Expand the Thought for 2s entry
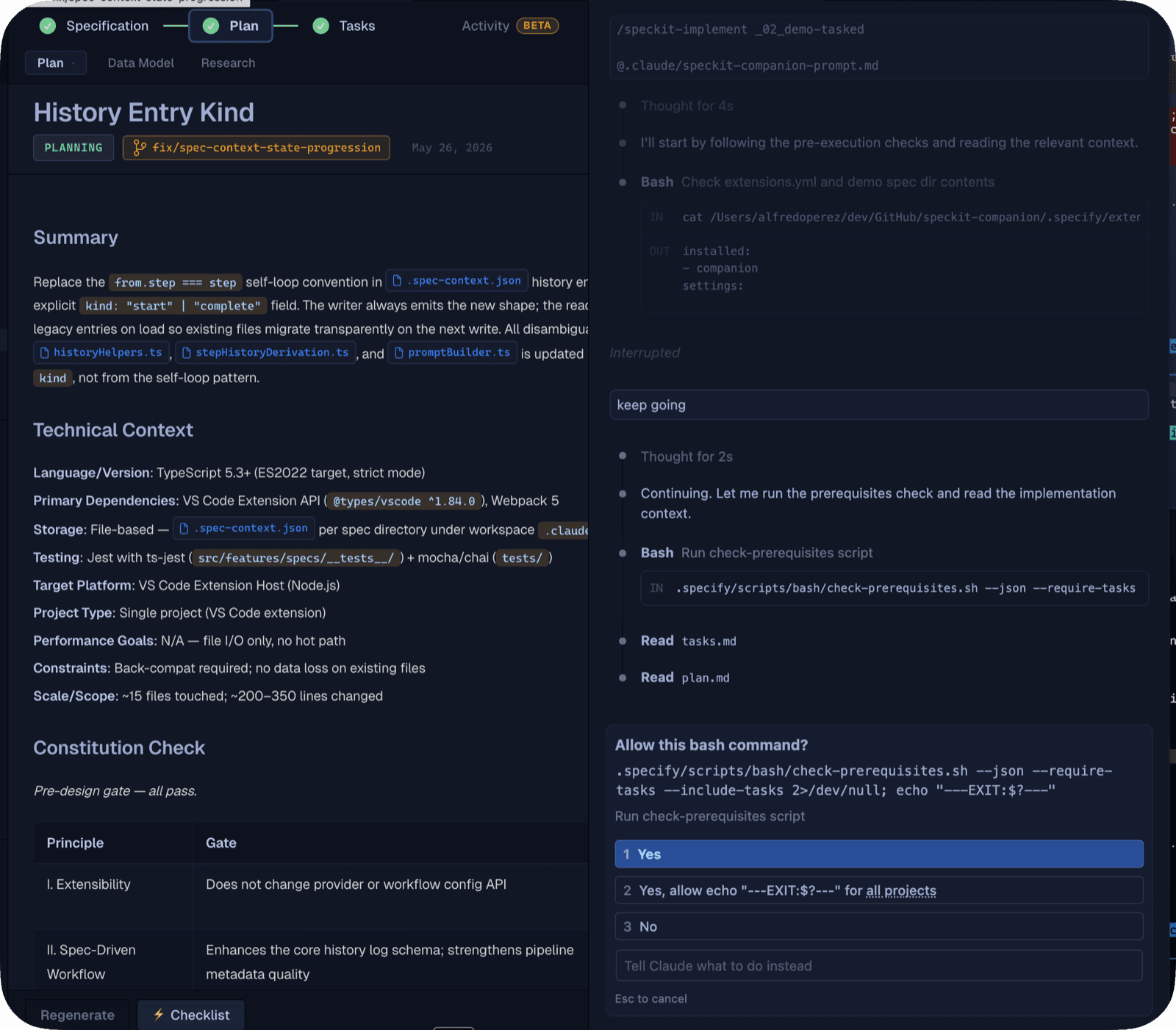 point(686,457)
